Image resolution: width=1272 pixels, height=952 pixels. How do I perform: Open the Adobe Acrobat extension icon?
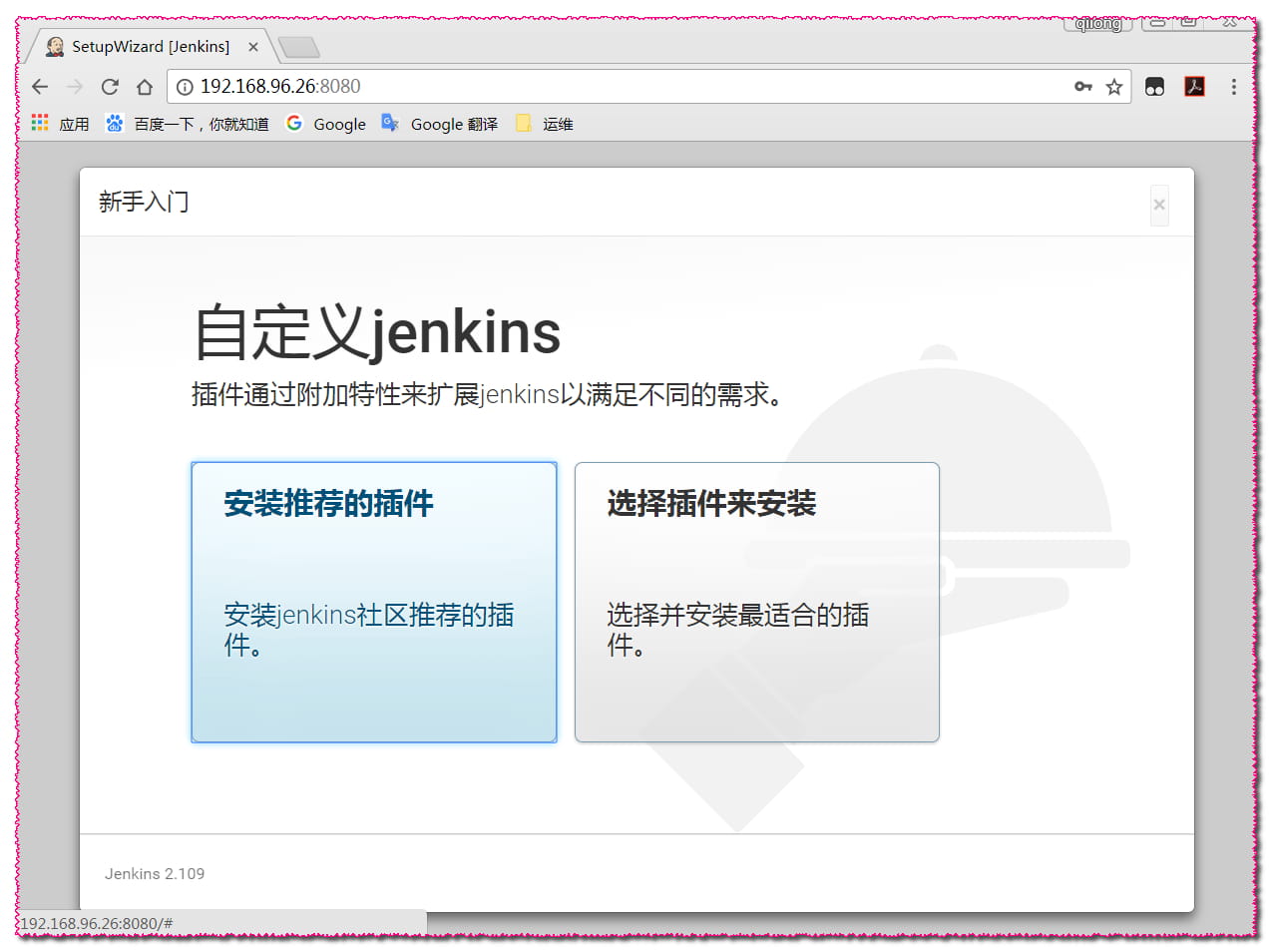(1194, 87)
